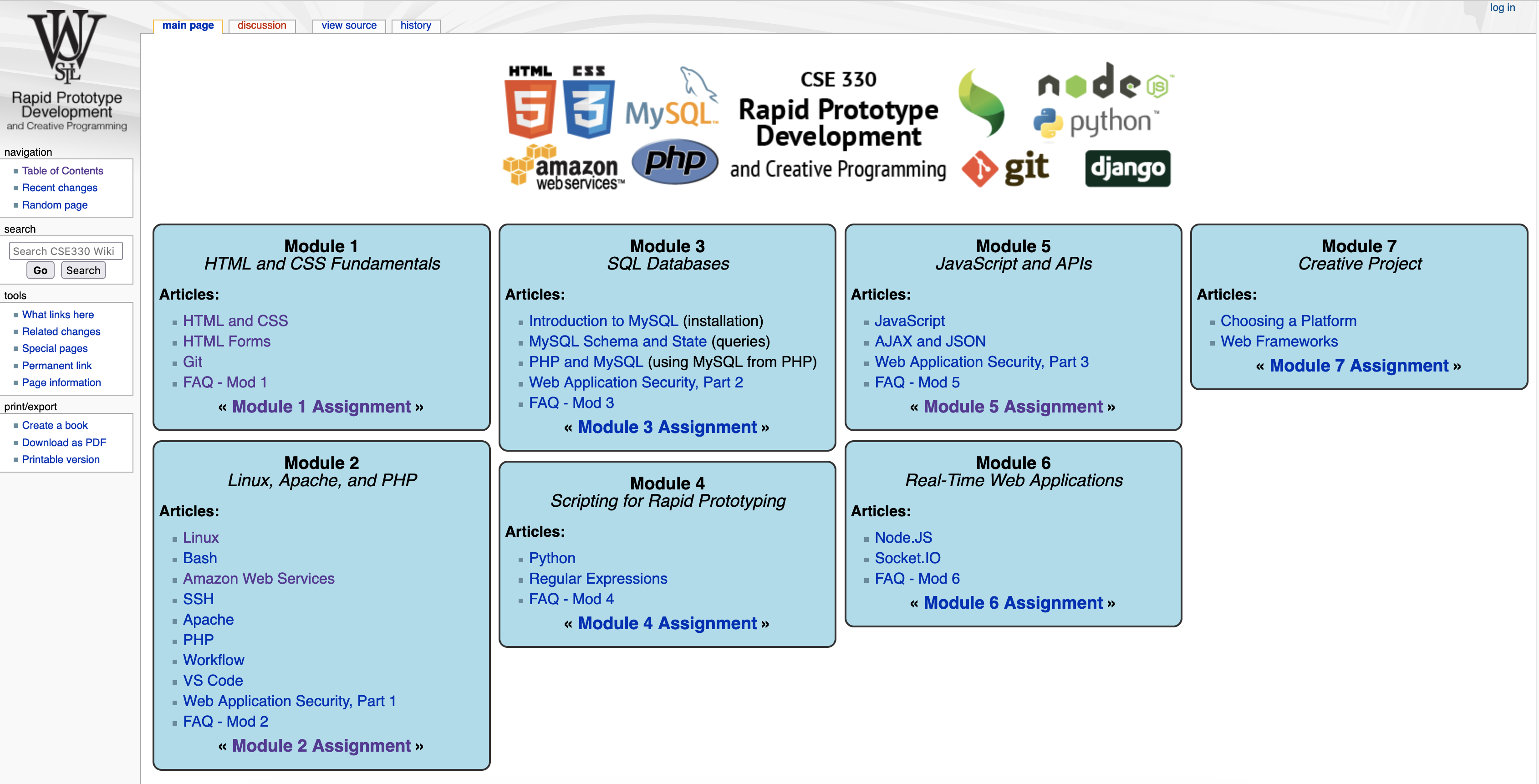Image resolution: width=1539 pixels, height=784 pixels.
Task: Open Module 6 Assignment
Action: click(1013, 603)
